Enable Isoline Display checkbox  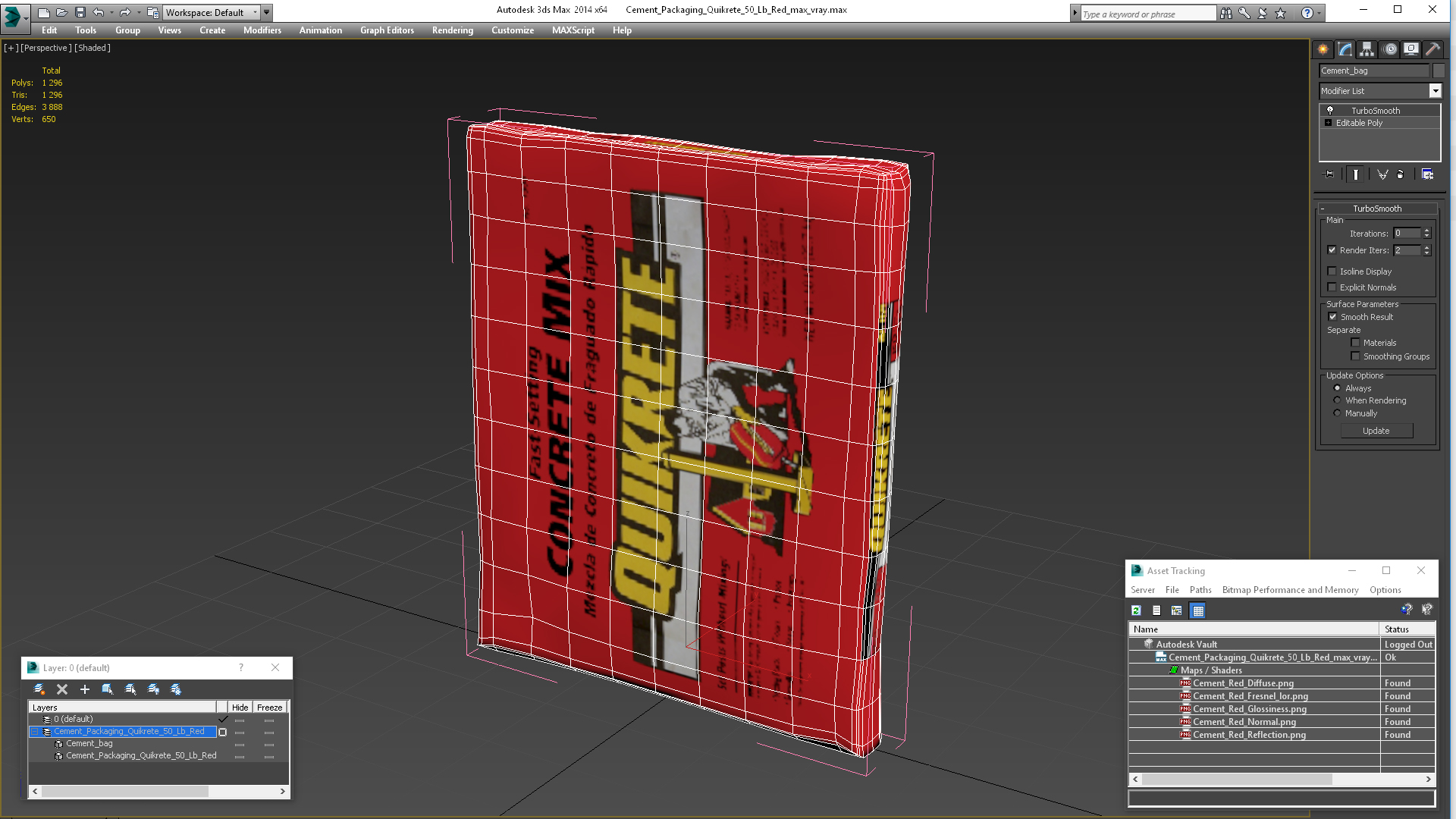pos(1332,271)
